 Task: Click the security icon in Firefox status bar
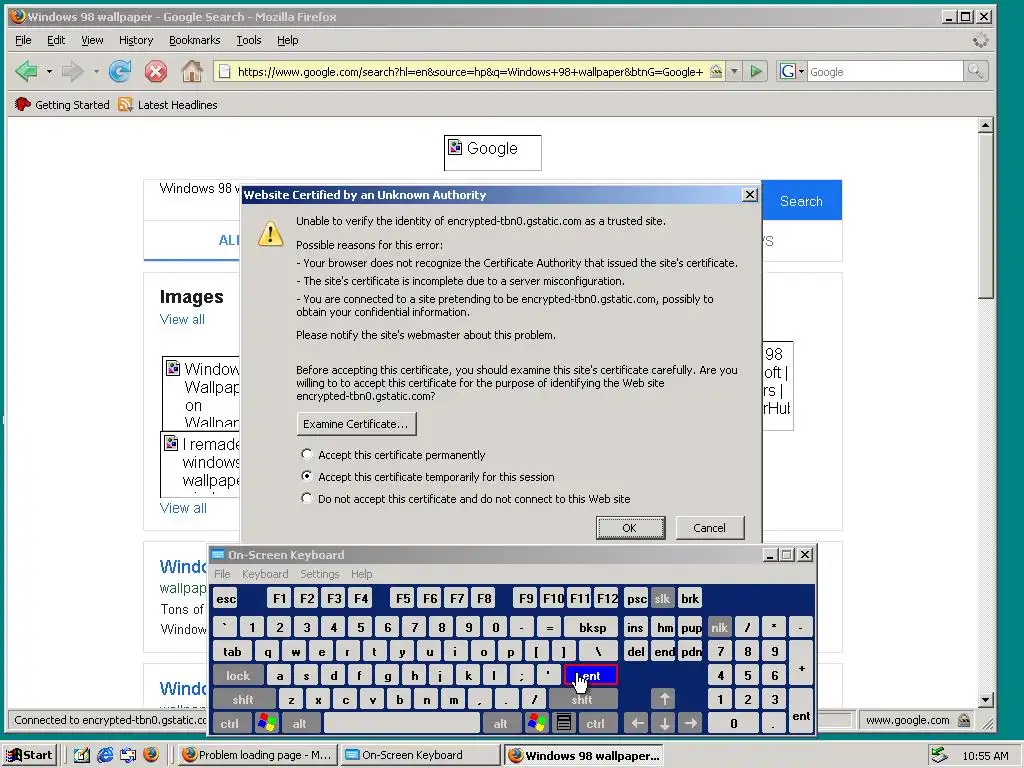pos(964,720)
